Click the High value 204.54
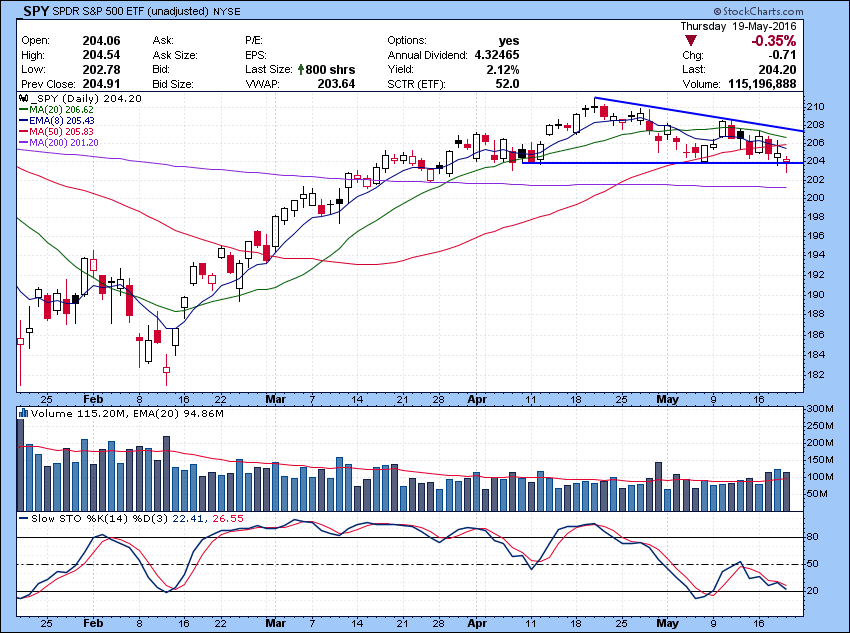Image resolution: width=850 pixels, height=633 pixels. 101,55
